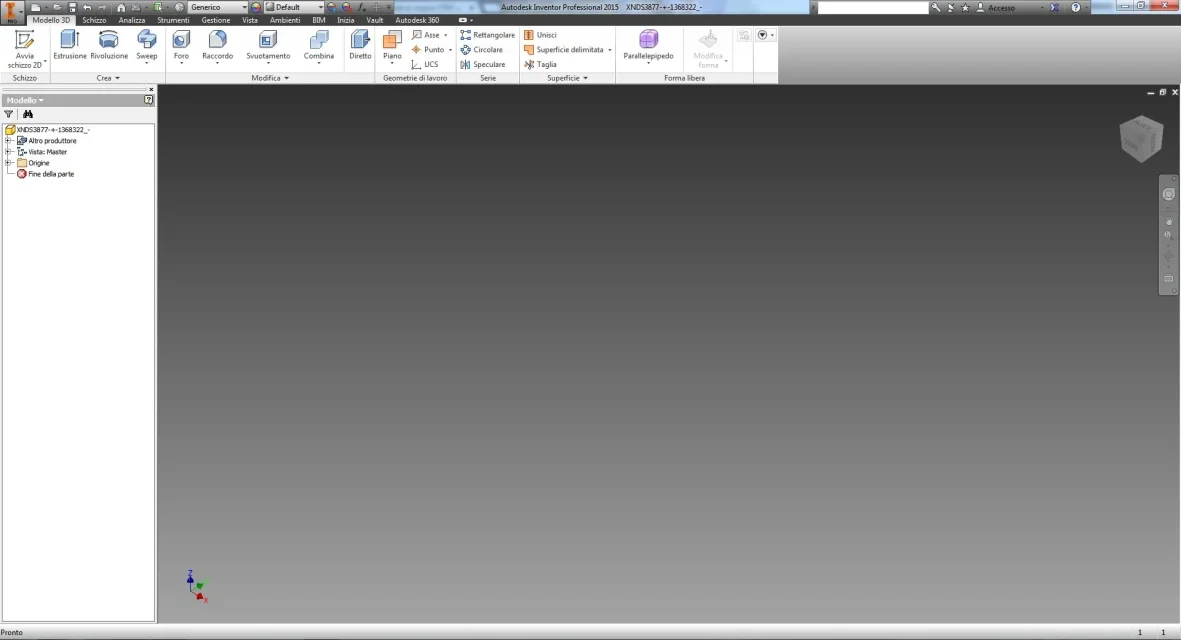Screen dimensions: 1181x640
Task: Select the Rivoluzione tool
Action: pos(109,43)
